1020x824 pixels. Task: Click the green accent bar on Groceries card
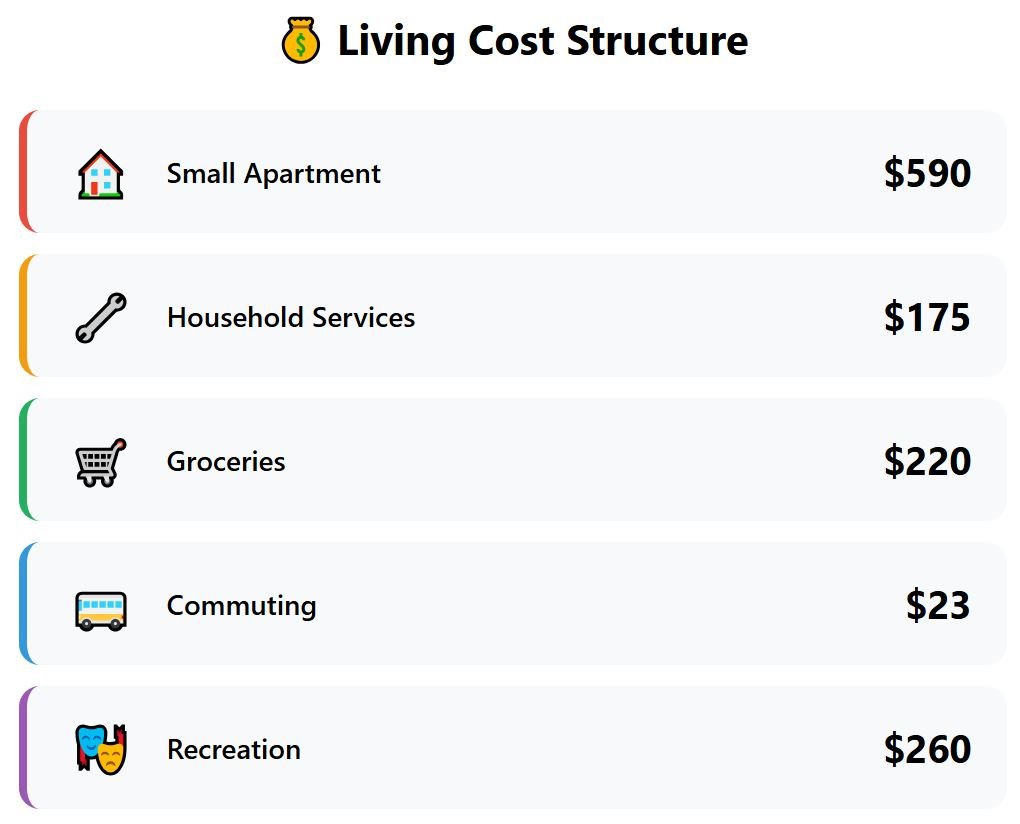(22, 460)
